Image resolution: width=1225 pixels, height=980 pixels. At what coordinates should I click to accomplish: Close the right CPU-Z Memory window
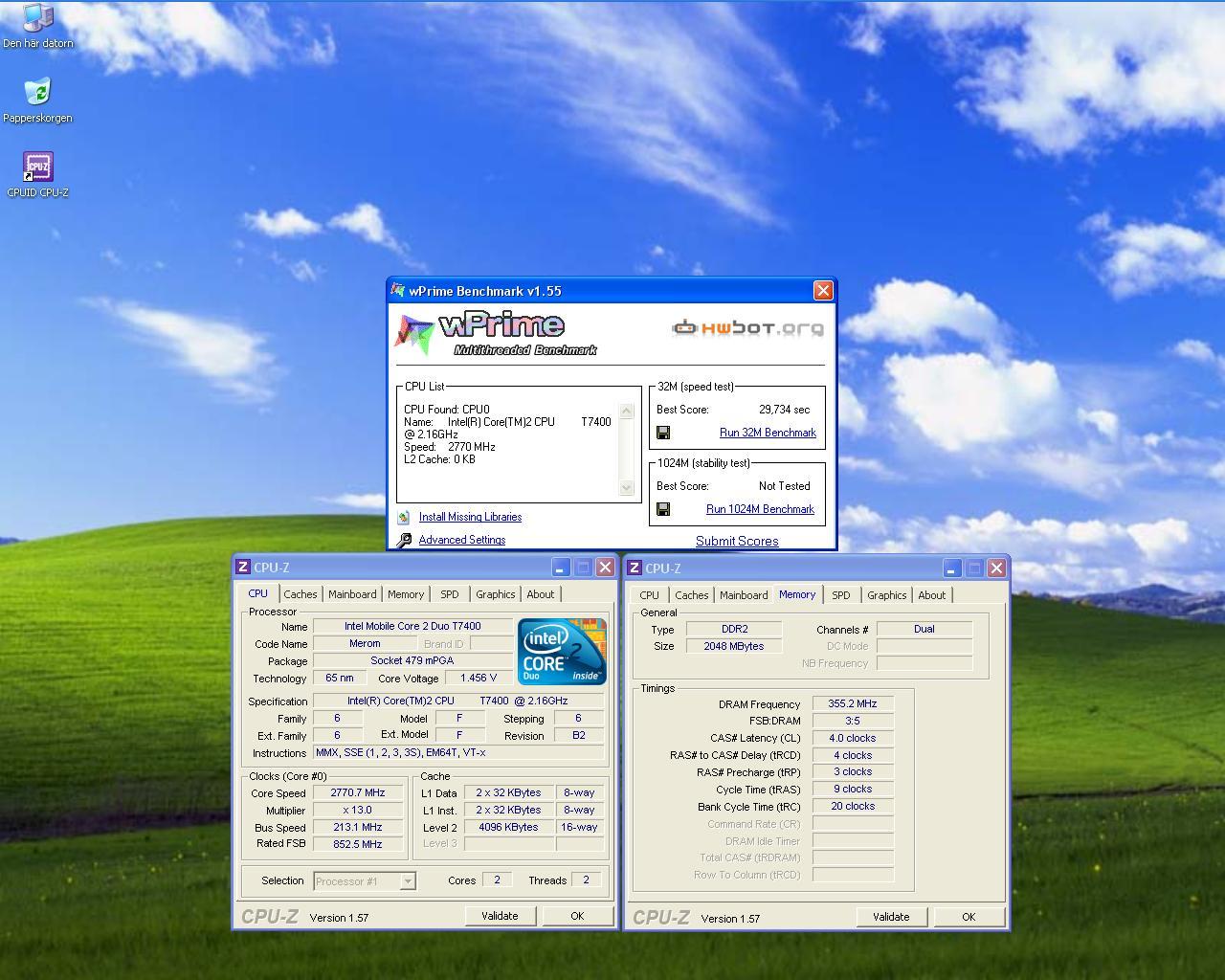pyautogui.click(x=996, y=568)
